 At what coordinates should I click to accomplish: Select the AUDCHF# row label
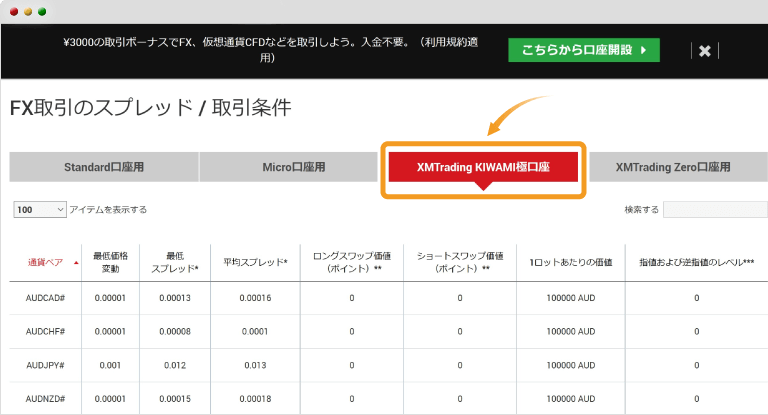[46, 332]
